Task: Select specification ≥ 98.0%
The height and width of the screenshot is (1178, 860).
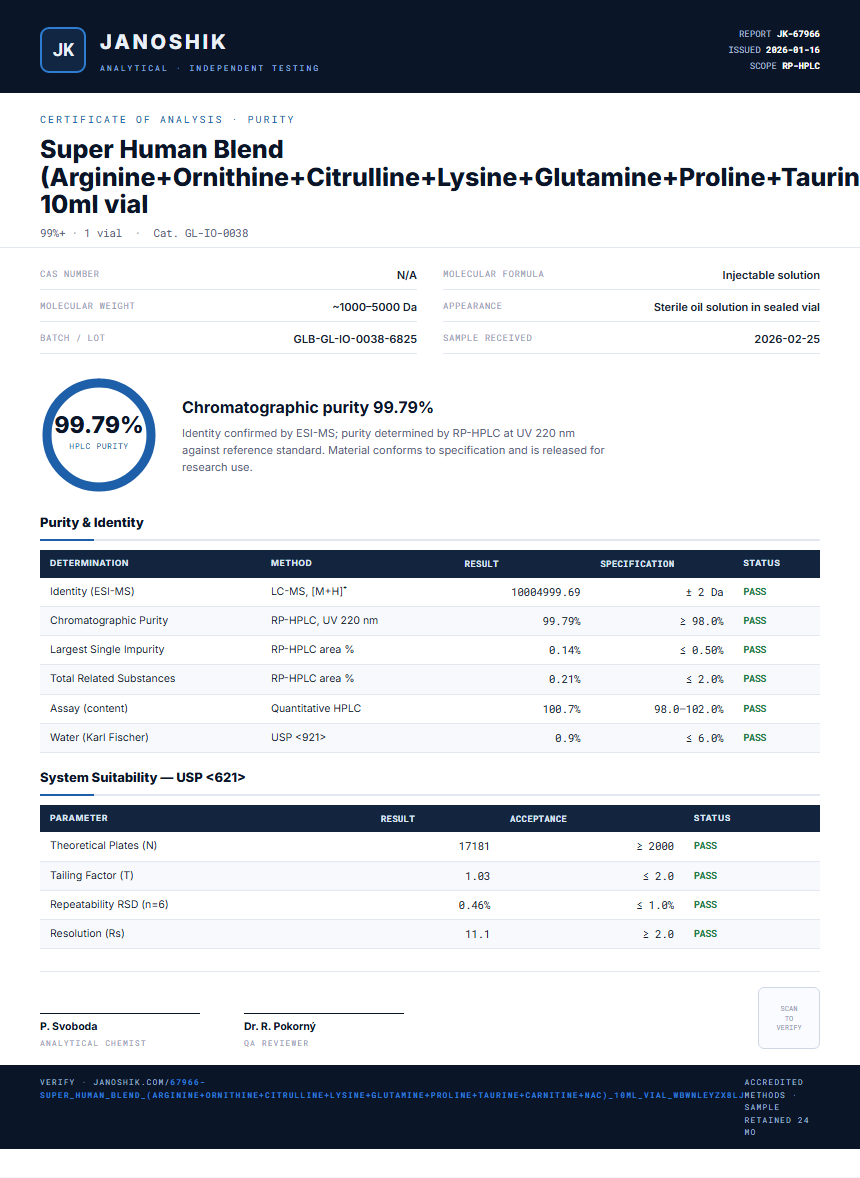Action: 702,621
